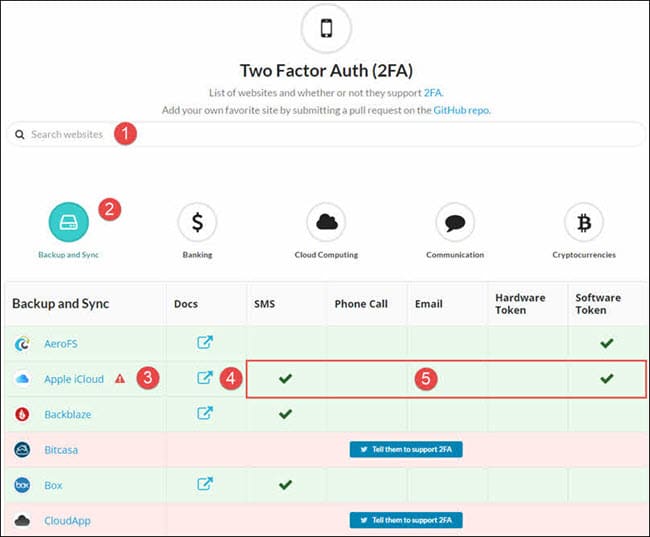Click the Two Factor Auth (2FA) title
650x537 pixels.
[x=326, y=71]
